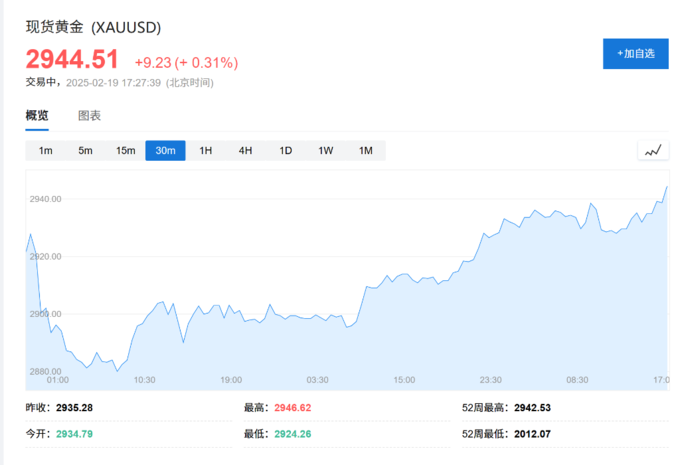The height and width of the screenshot is (465, 680).
Task: Select the 1W timeframe
Action: click(325, 151)
